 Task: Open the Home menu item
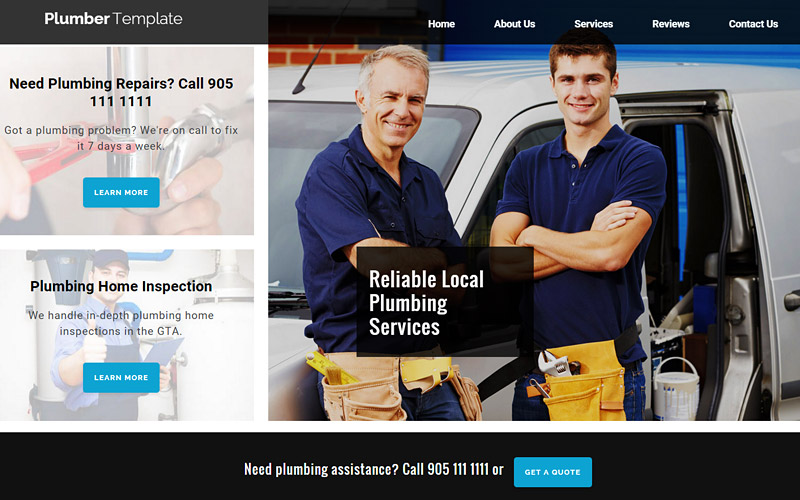[x=441, y=24]
